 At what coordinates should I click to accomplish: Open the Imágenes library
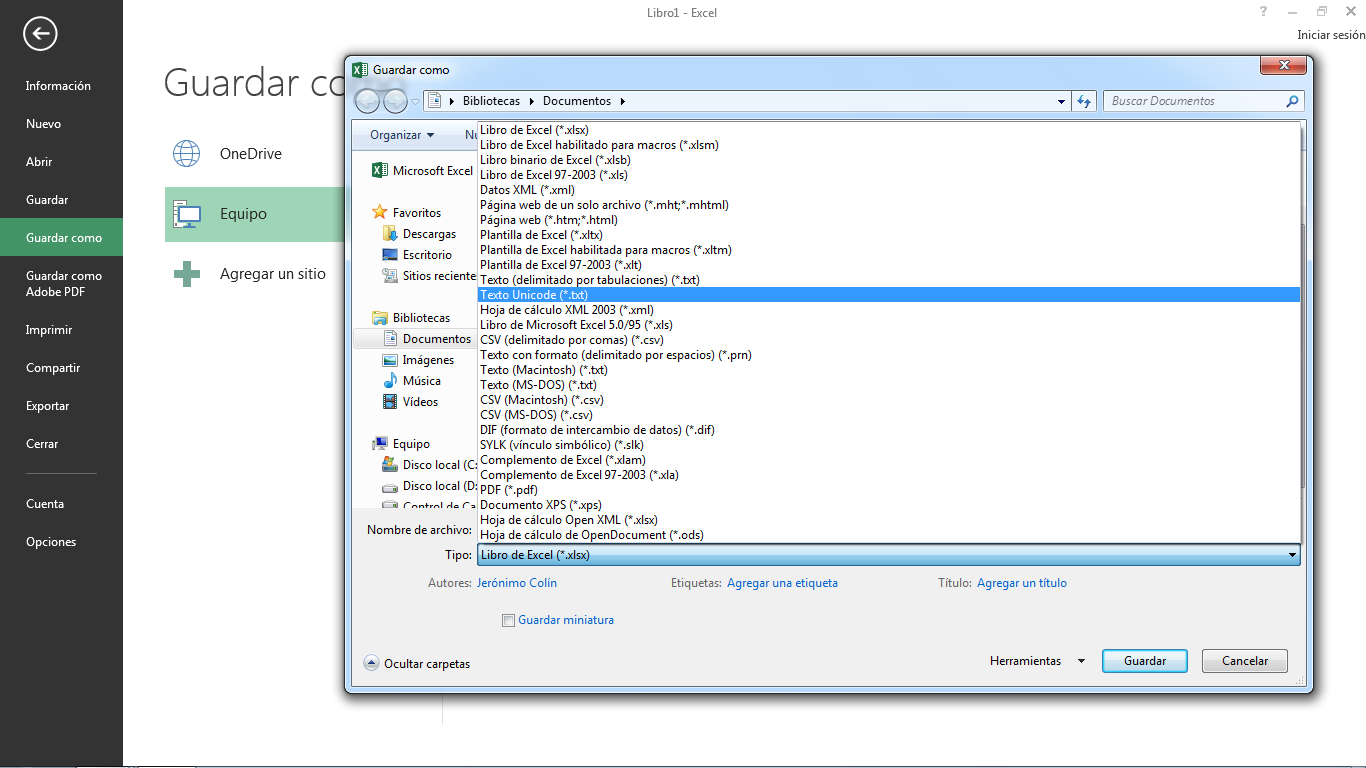tap(419, 360)
